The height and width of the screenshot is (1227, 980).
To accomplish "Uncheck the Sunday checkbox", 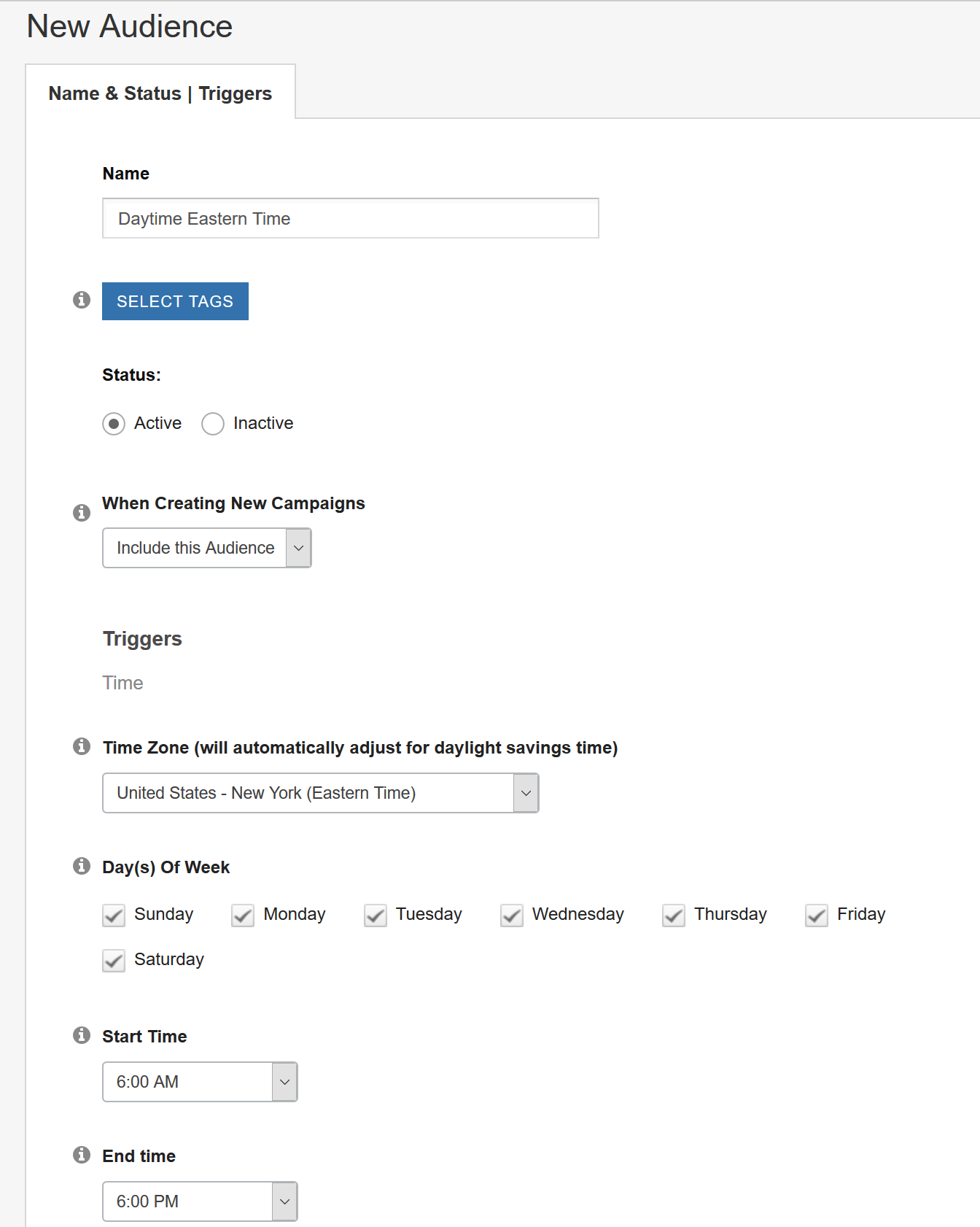I will pos(113,916).
